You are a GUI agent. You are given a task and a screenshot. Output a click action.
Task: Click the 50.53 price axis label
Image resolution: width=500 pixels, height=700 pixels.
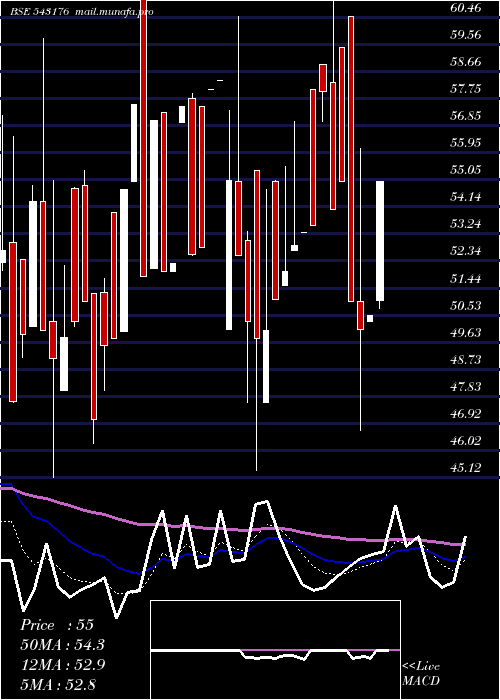point(466,305)
